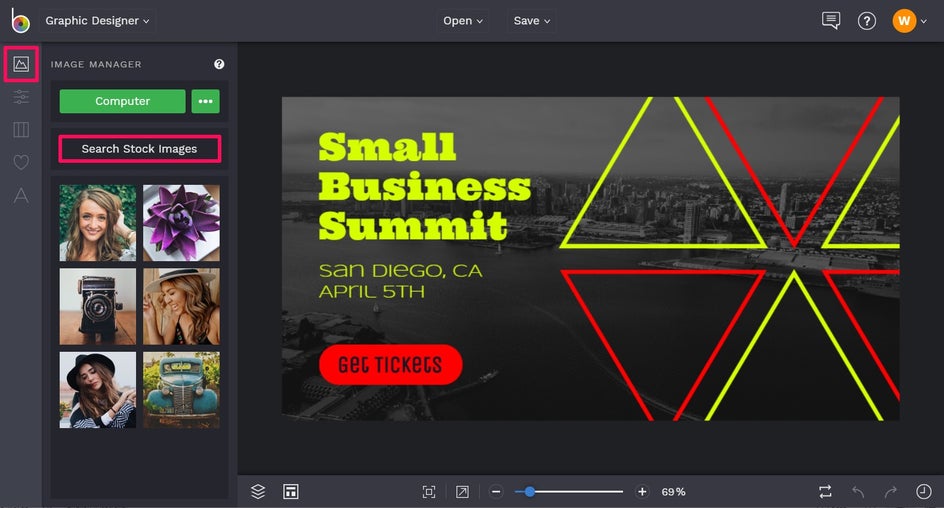Click the layout template icon in bottom bar
944x508 pixels.
[x=291, y=492]
